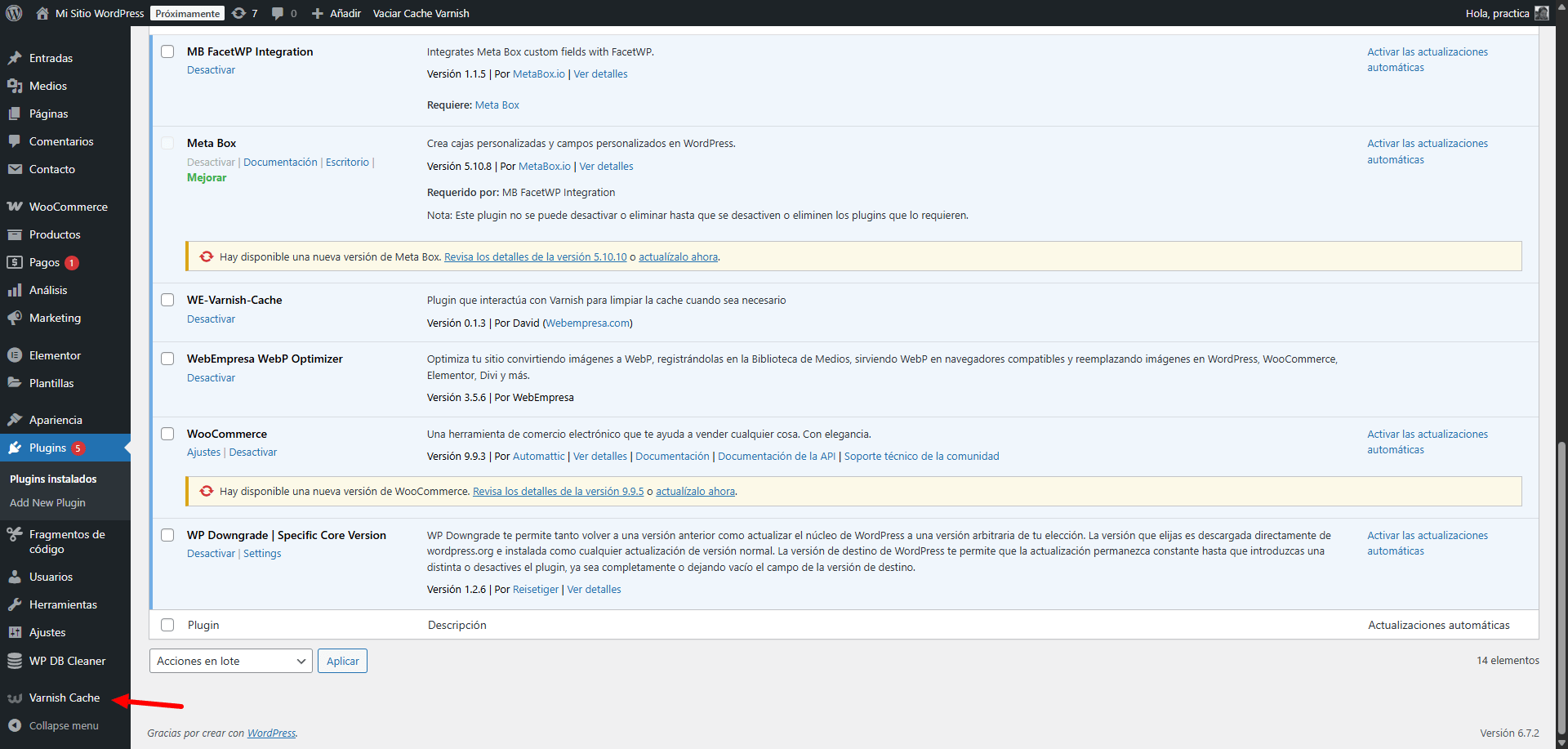This screenshot has width=1568, height=749.
Task: Click the Apariencia brush icon
Action: pyautogui.click(x=15, y=420)
